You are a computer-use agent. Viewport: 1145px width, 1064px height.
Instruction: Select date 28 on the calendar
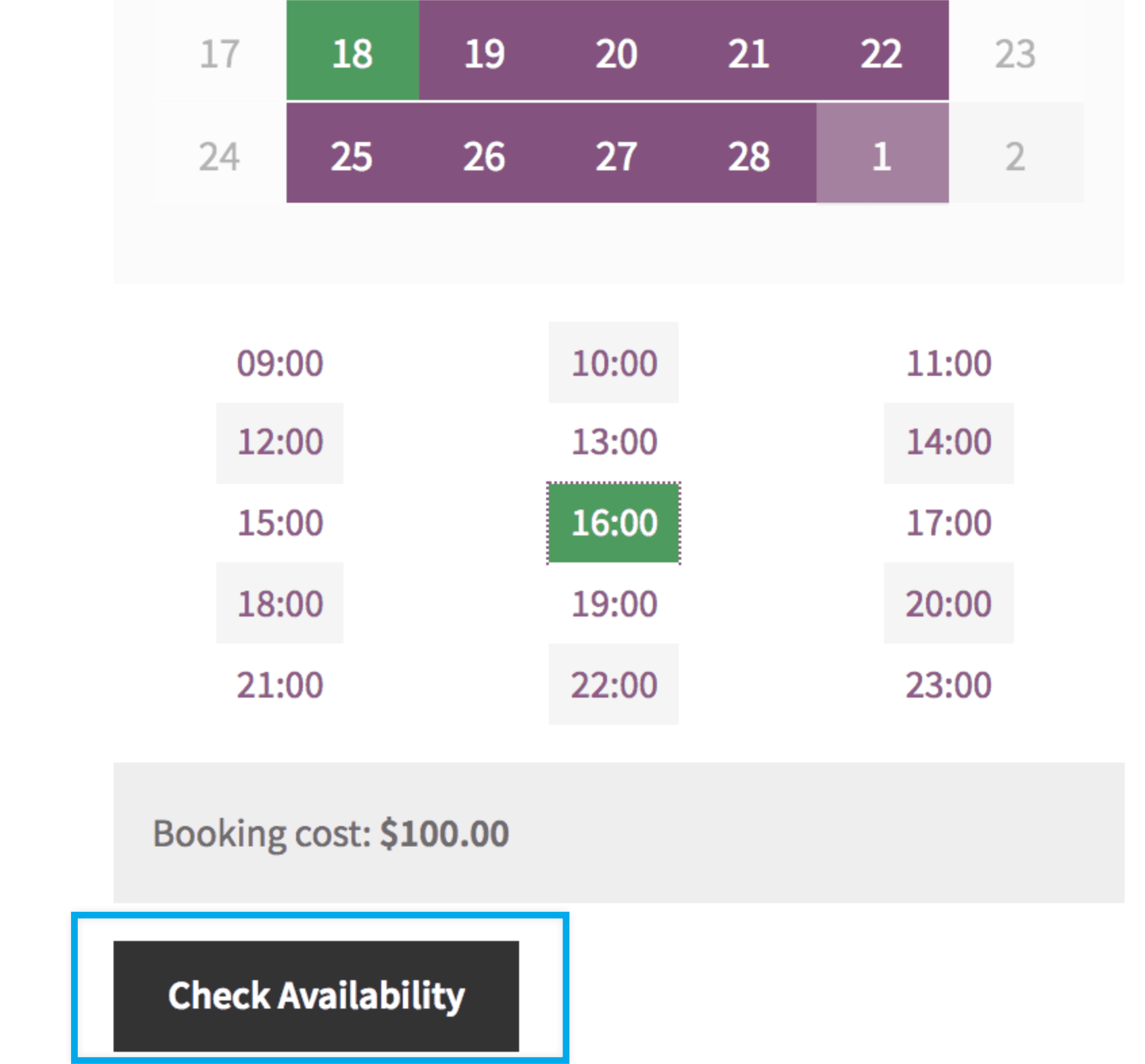(749, 158)
